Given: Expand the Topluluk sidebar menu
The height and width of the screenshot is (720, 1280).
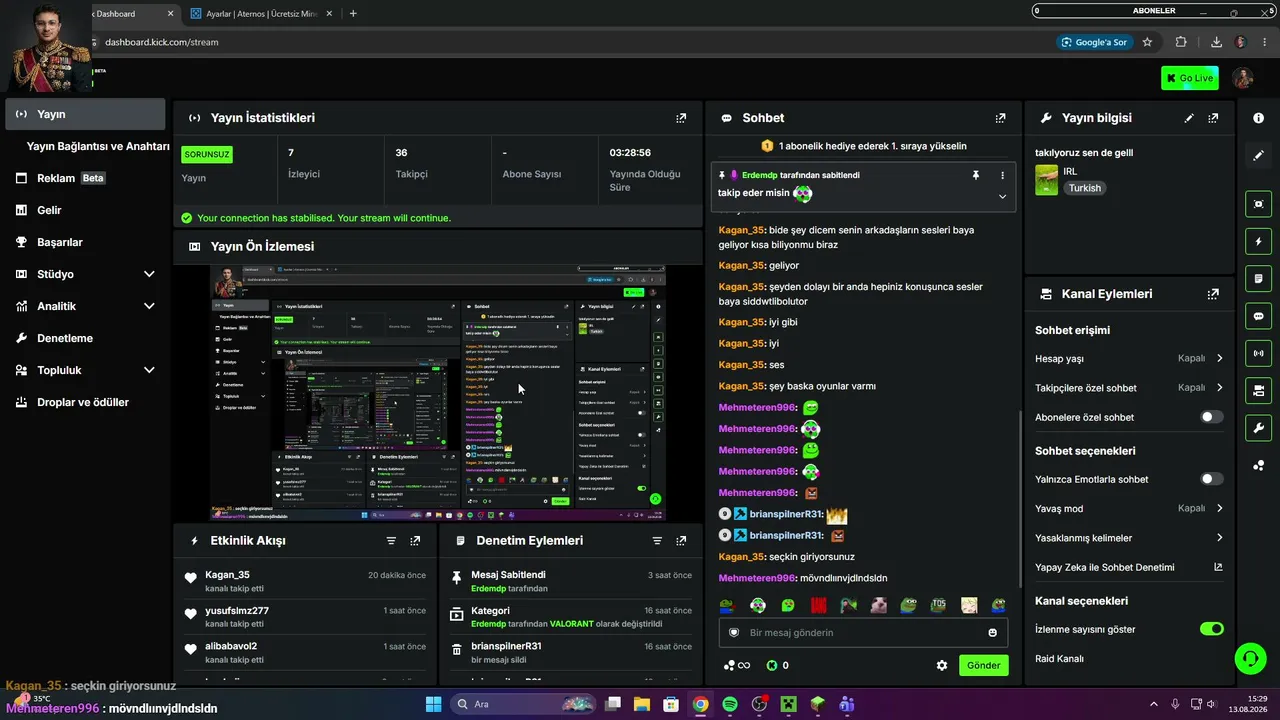Looking at the screenshot, I should 150,370.
